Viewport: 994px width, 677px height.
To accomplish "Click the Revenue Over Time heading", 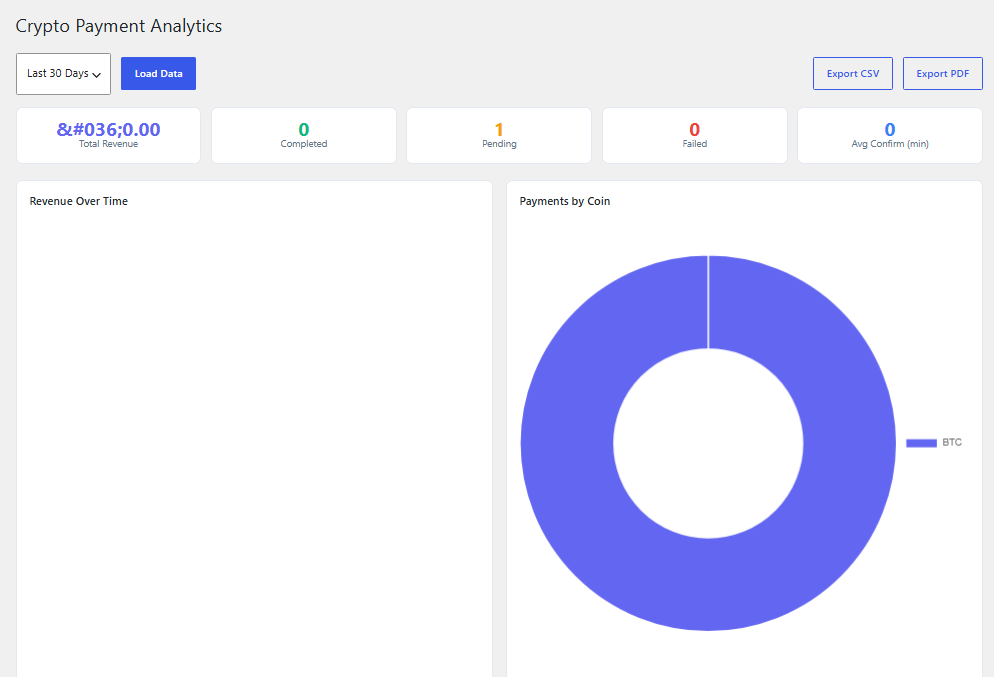I will 79,201.
